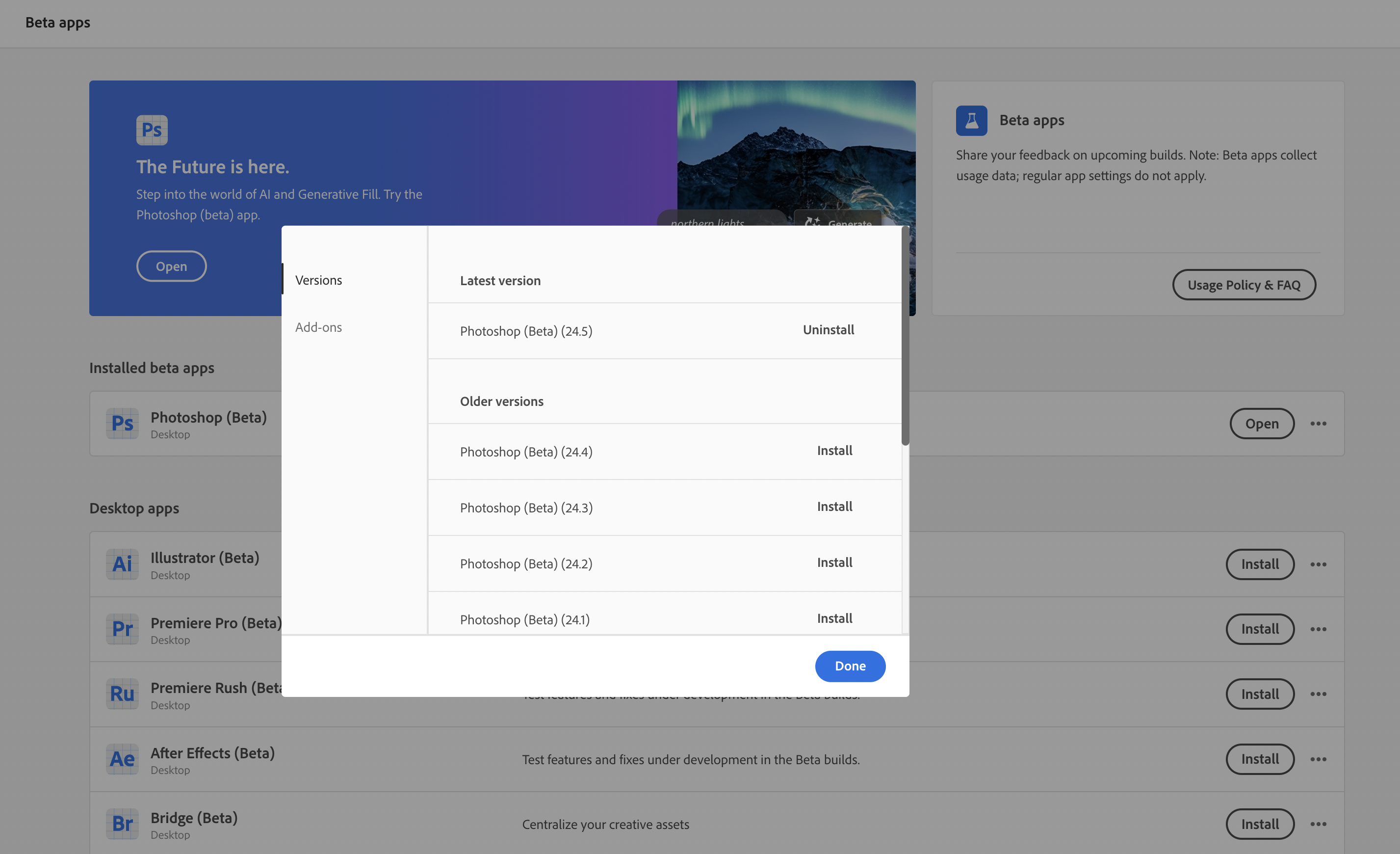
Task: Click the Premiere Pro (Beta) app icon
Action: click(x=122, y=629)
